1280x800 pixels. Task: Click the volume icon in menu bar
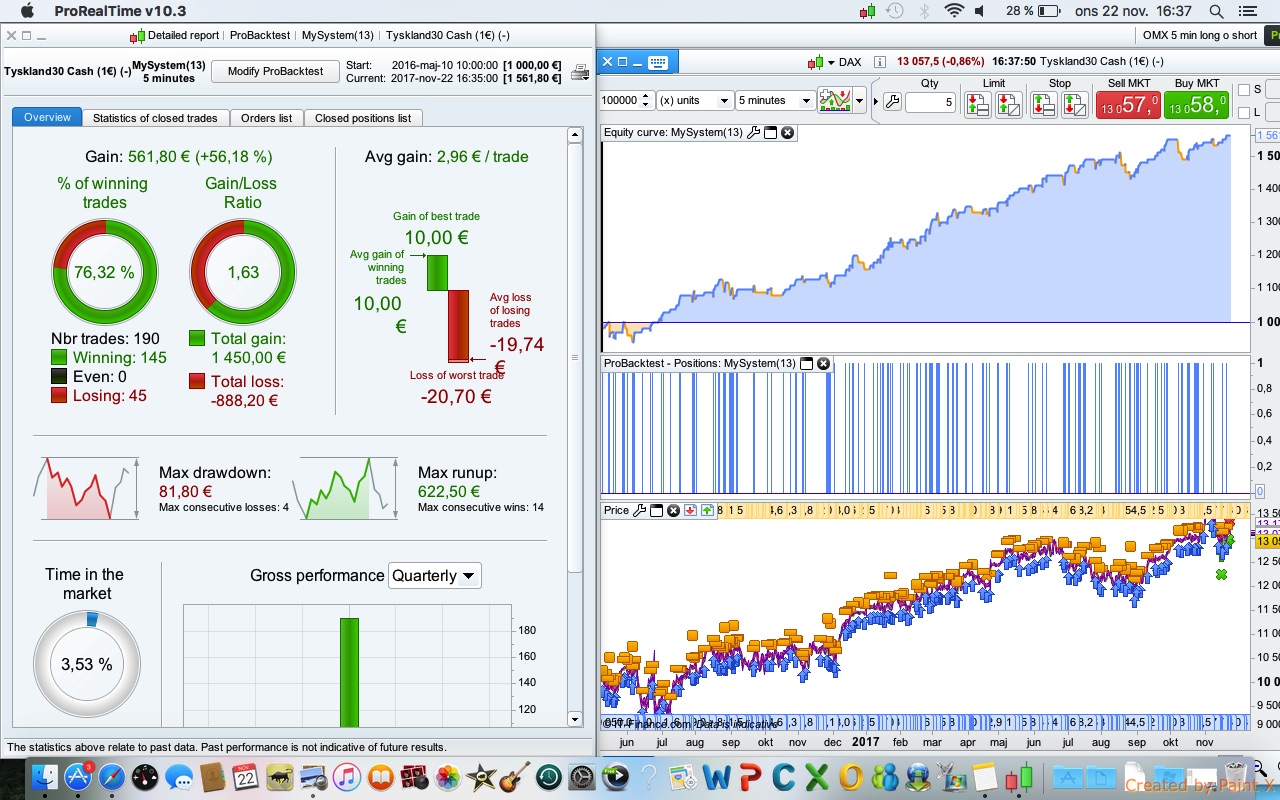[981, 11]
